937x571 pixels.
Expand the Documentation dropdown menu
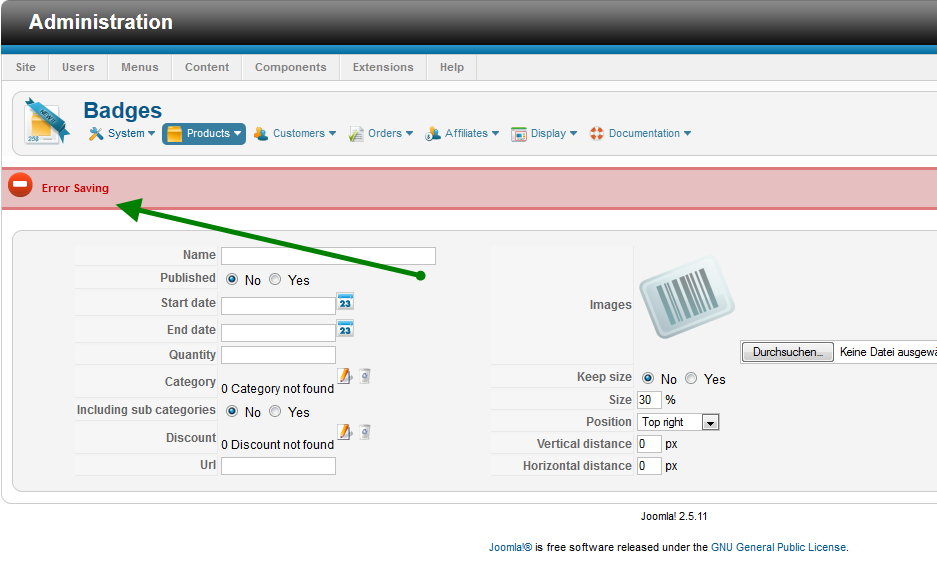[687, 133]
